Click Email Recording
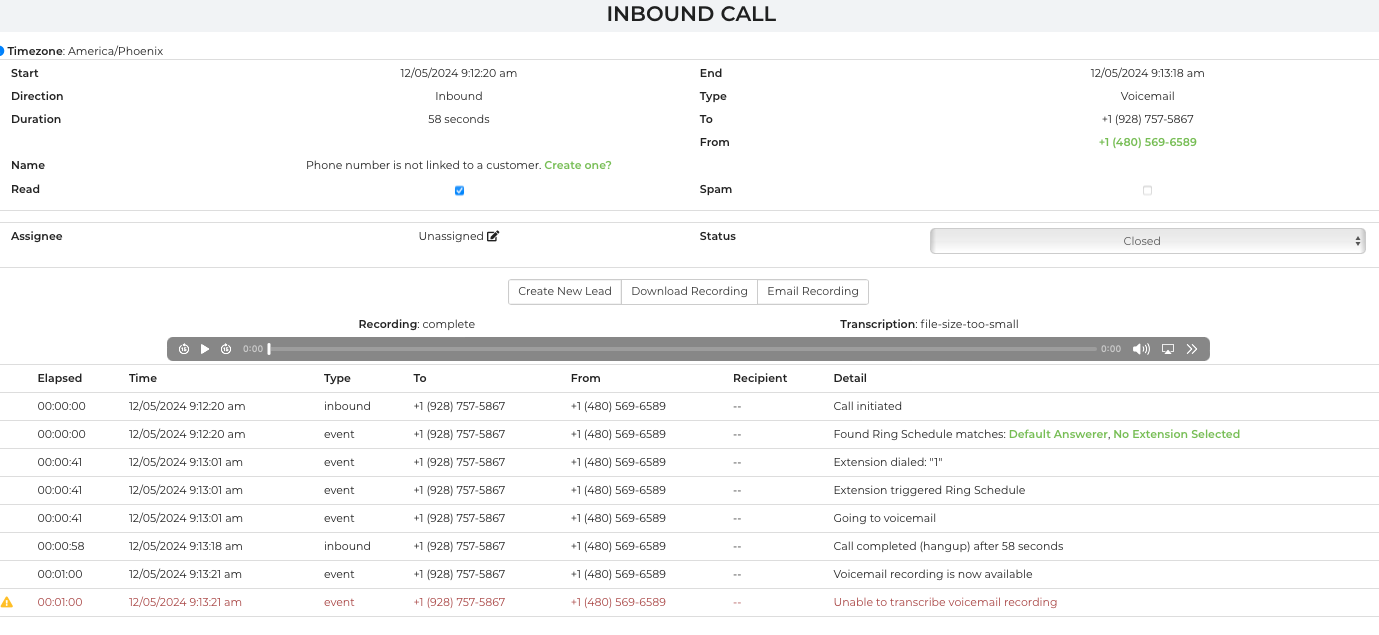The image size is (1379, 635). [x=813, y=291]
